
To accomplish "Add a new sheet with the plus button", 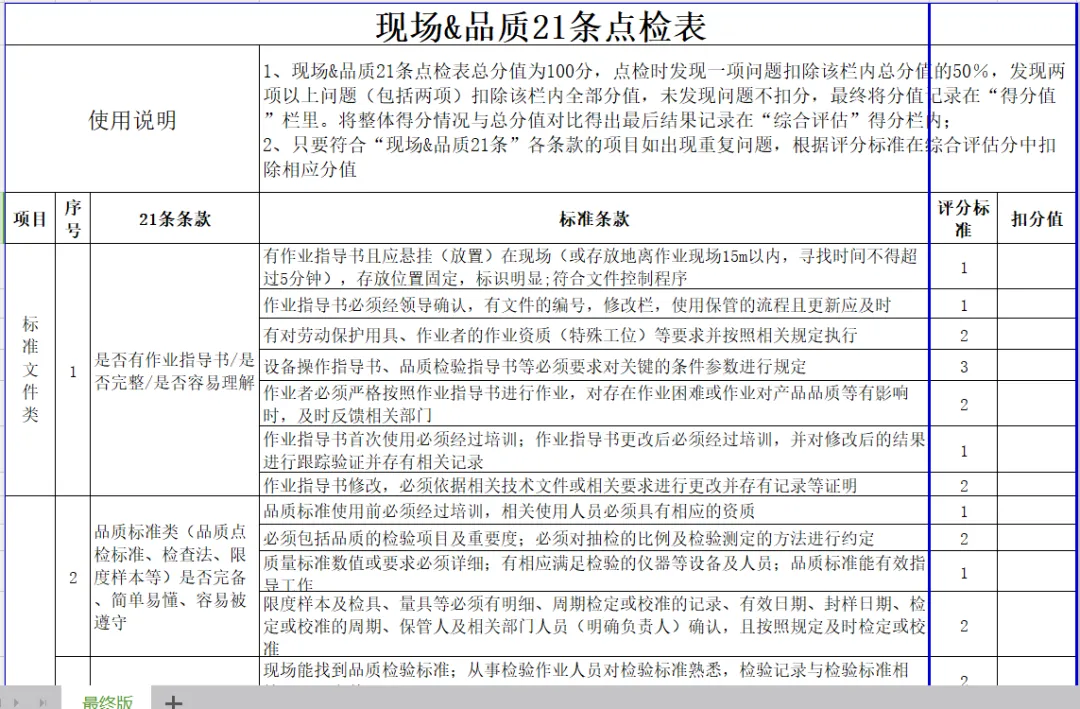I will [174, 702].
